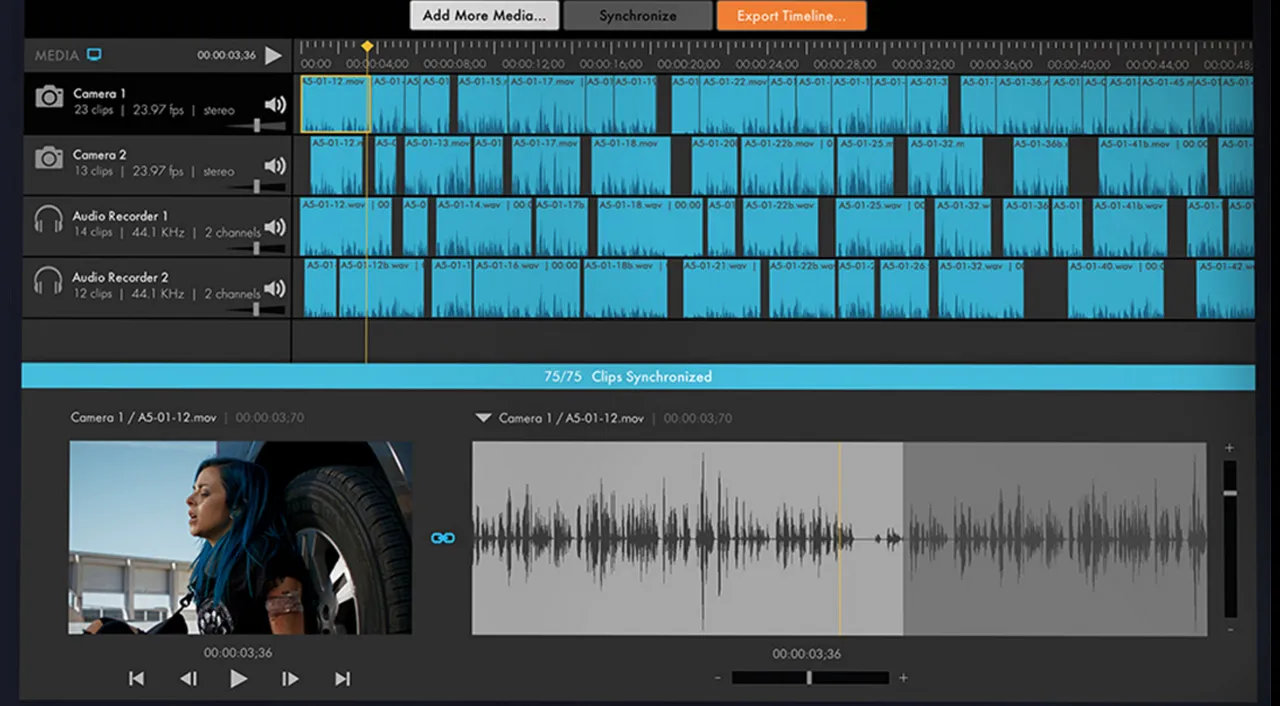Click the waveform zoom slider below the waveform
This screenshot has height=706, width=1280.
pos(809,678)
